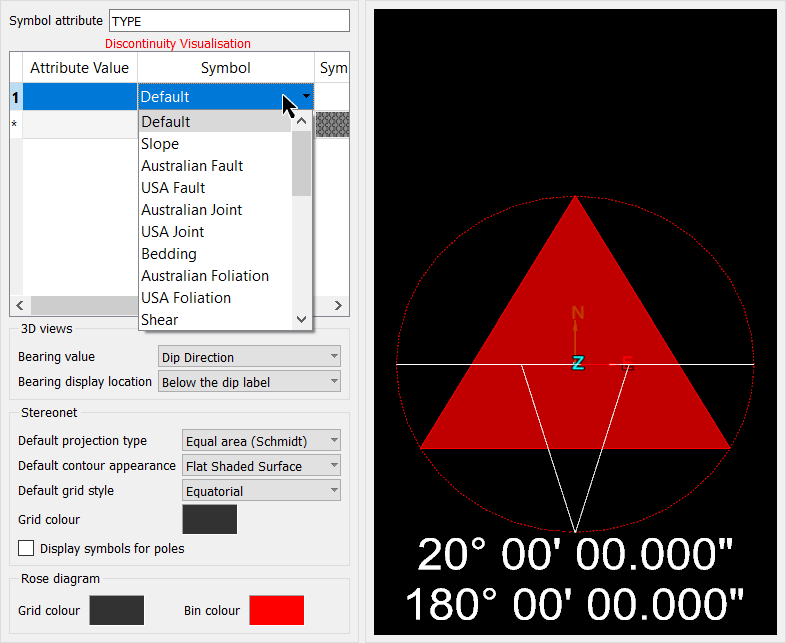Viewport: 786px width, 643px height.
Task: Open Default grid style dropdown
Action: pos(261,491)
